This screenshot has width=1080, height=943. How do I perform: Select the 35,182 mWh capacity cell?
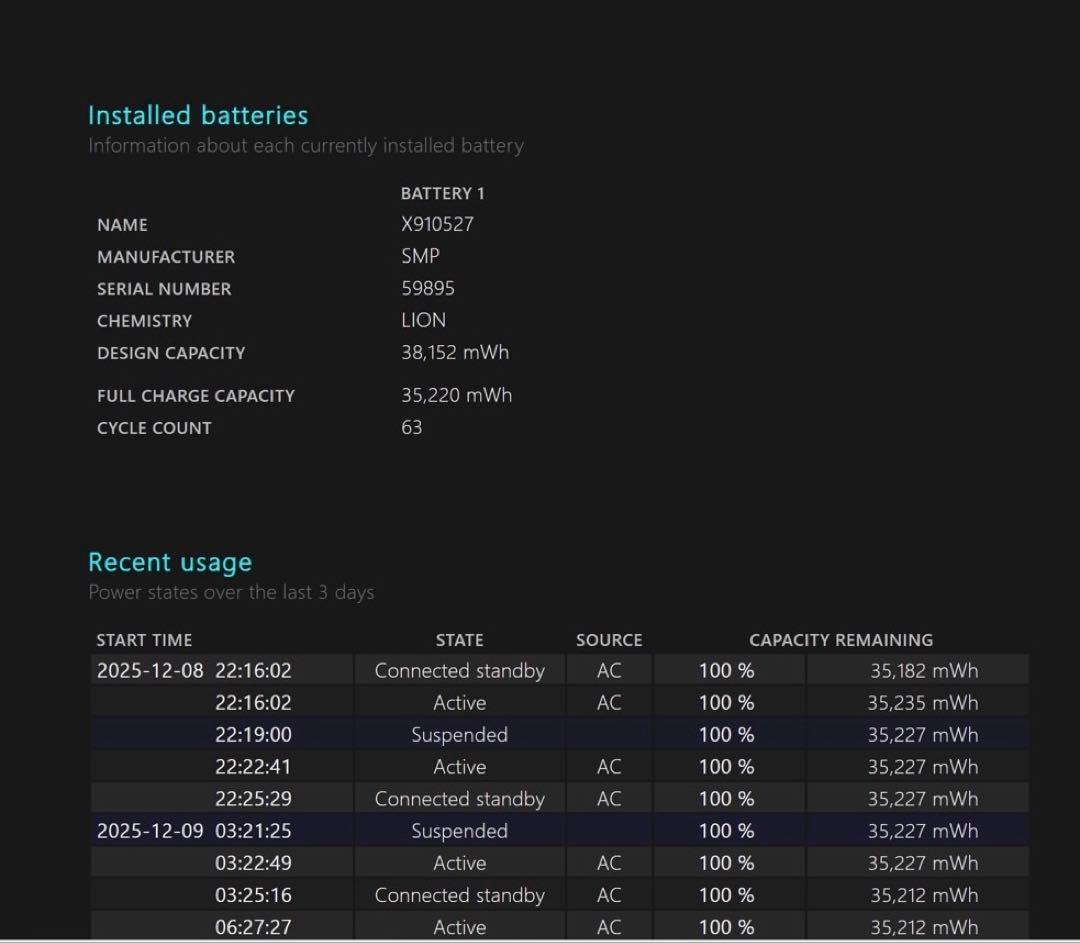[923, 671]
